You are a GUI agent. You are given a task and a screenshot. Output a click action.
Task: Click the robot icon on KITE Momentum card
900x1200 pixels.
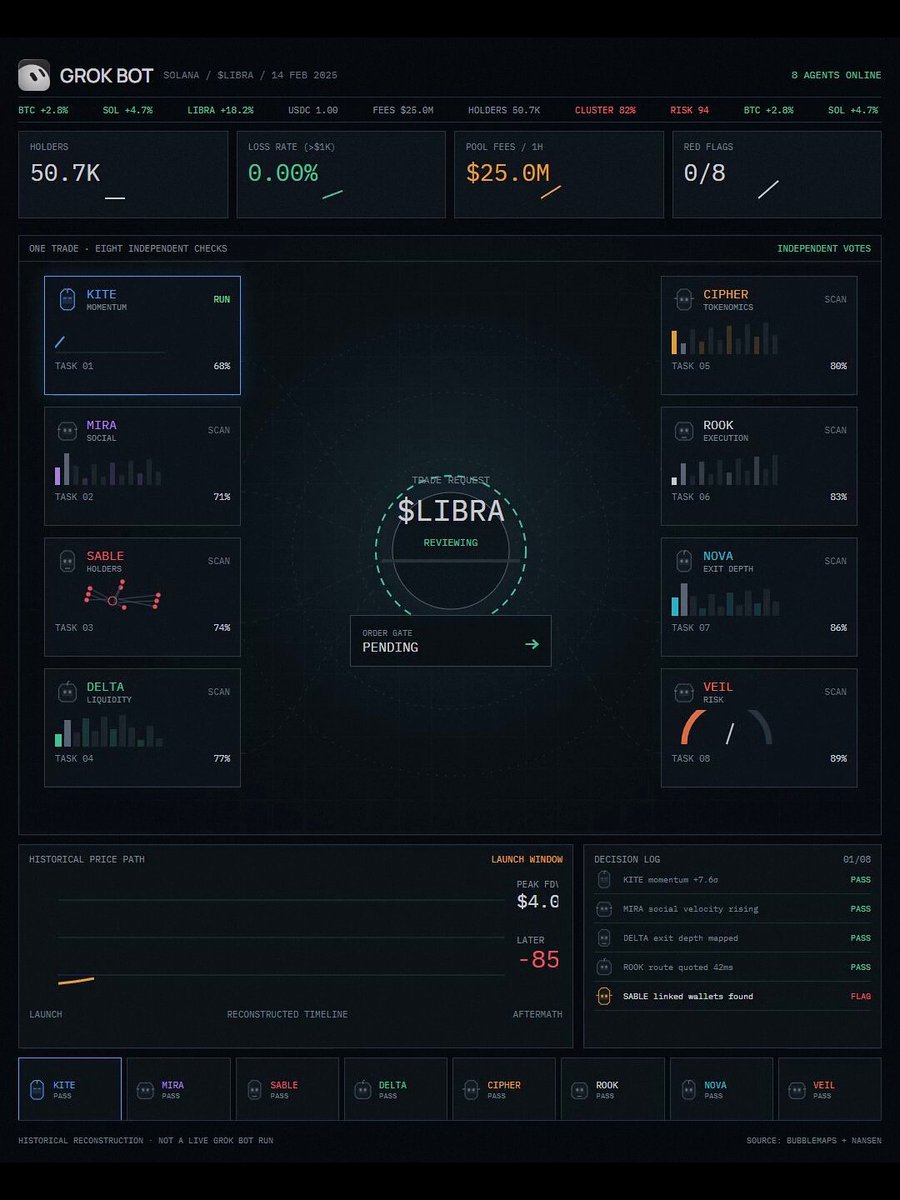point(67,299)
